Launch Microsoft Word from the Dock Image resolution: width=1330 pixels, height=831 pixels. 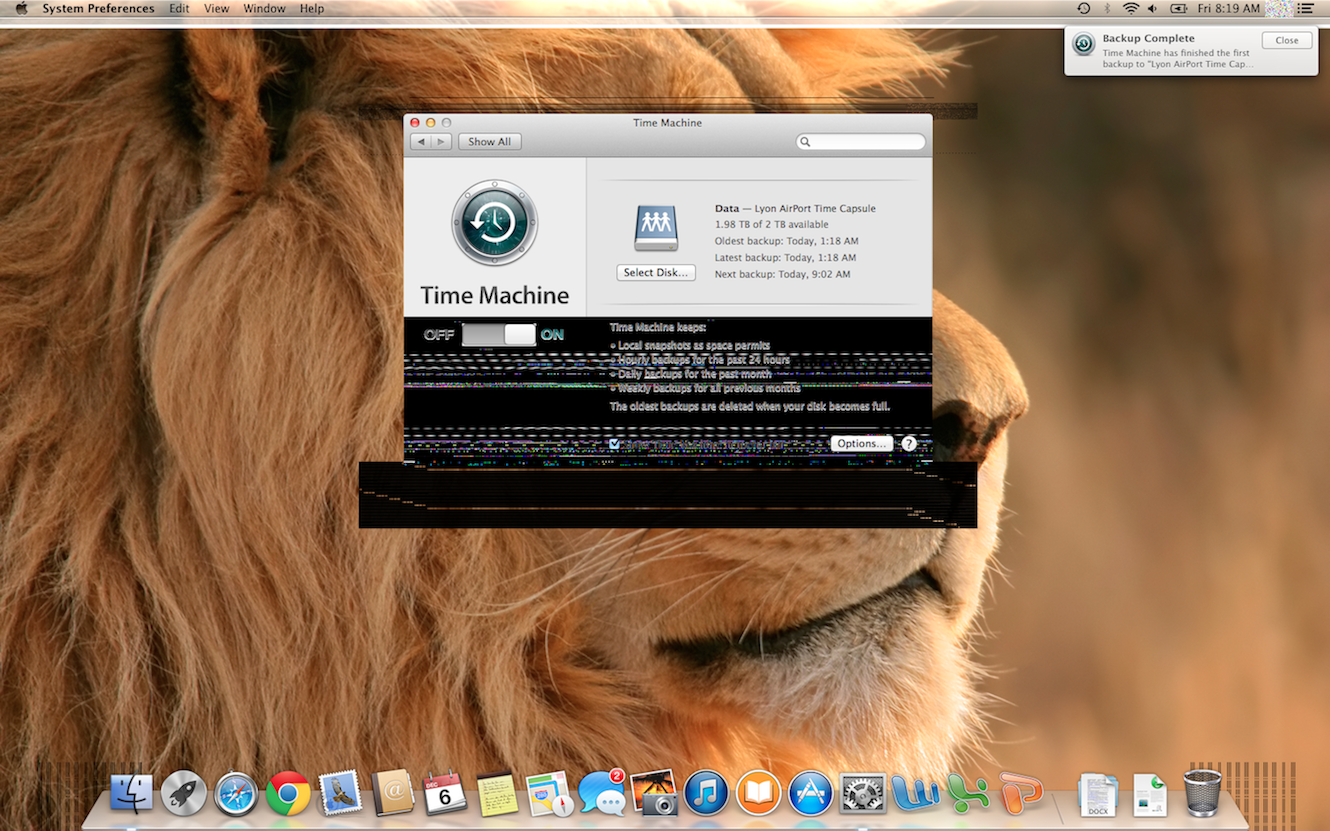[x=915, y=793]
